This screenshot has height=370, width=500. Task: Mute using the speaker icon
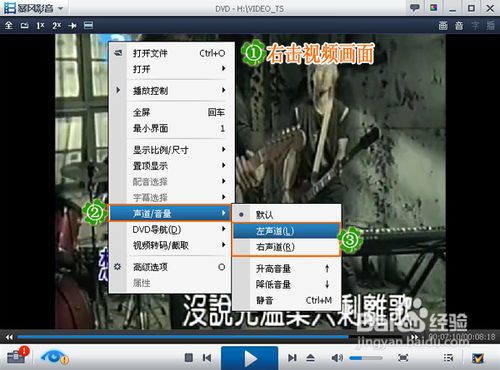(337, 358)
